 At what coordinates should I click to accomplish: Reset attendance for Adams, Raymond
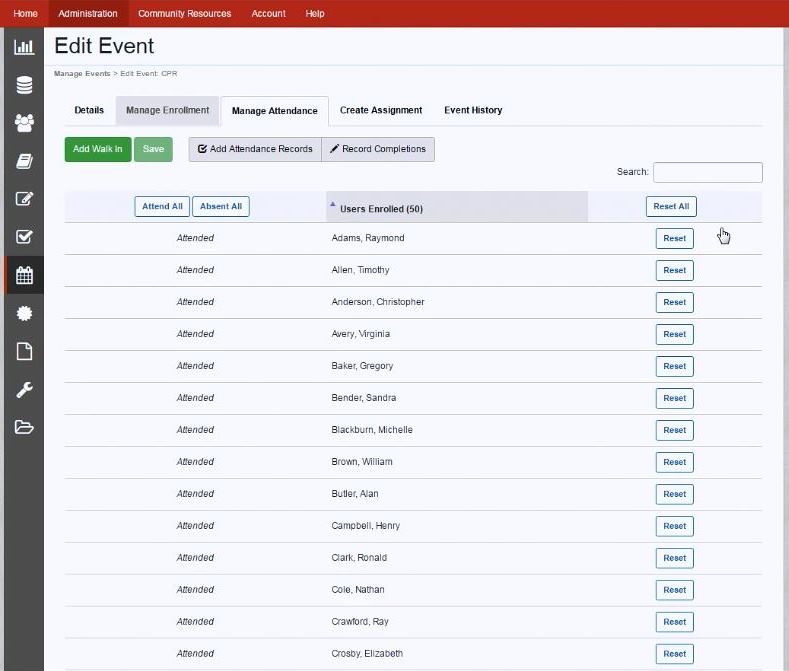click(674, 239)
